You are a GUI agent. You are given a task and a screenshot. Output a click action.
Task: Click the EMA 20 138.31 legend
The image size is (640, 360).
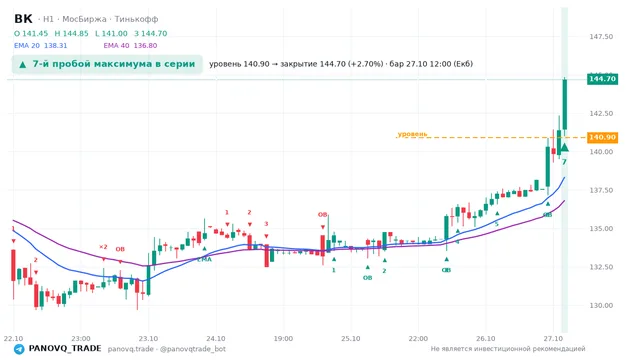coord(40,46)
